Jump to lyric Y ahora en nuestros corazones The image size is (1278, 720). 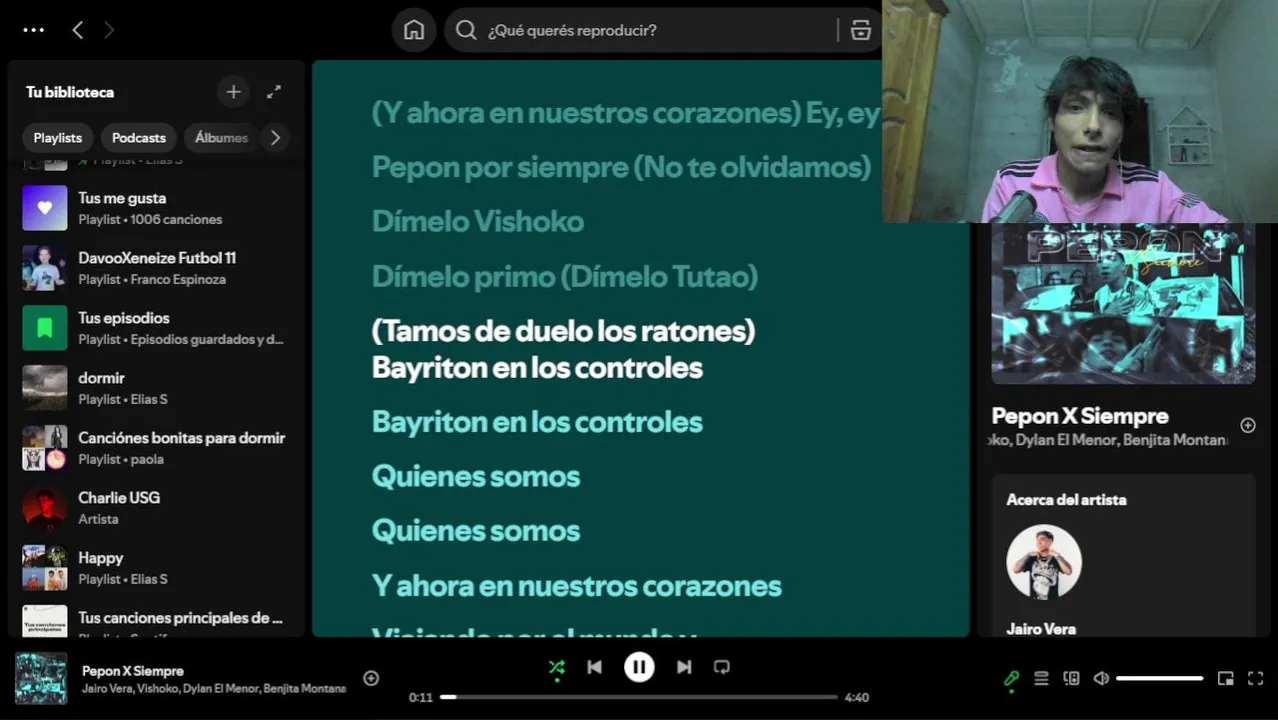click(576, 586)
